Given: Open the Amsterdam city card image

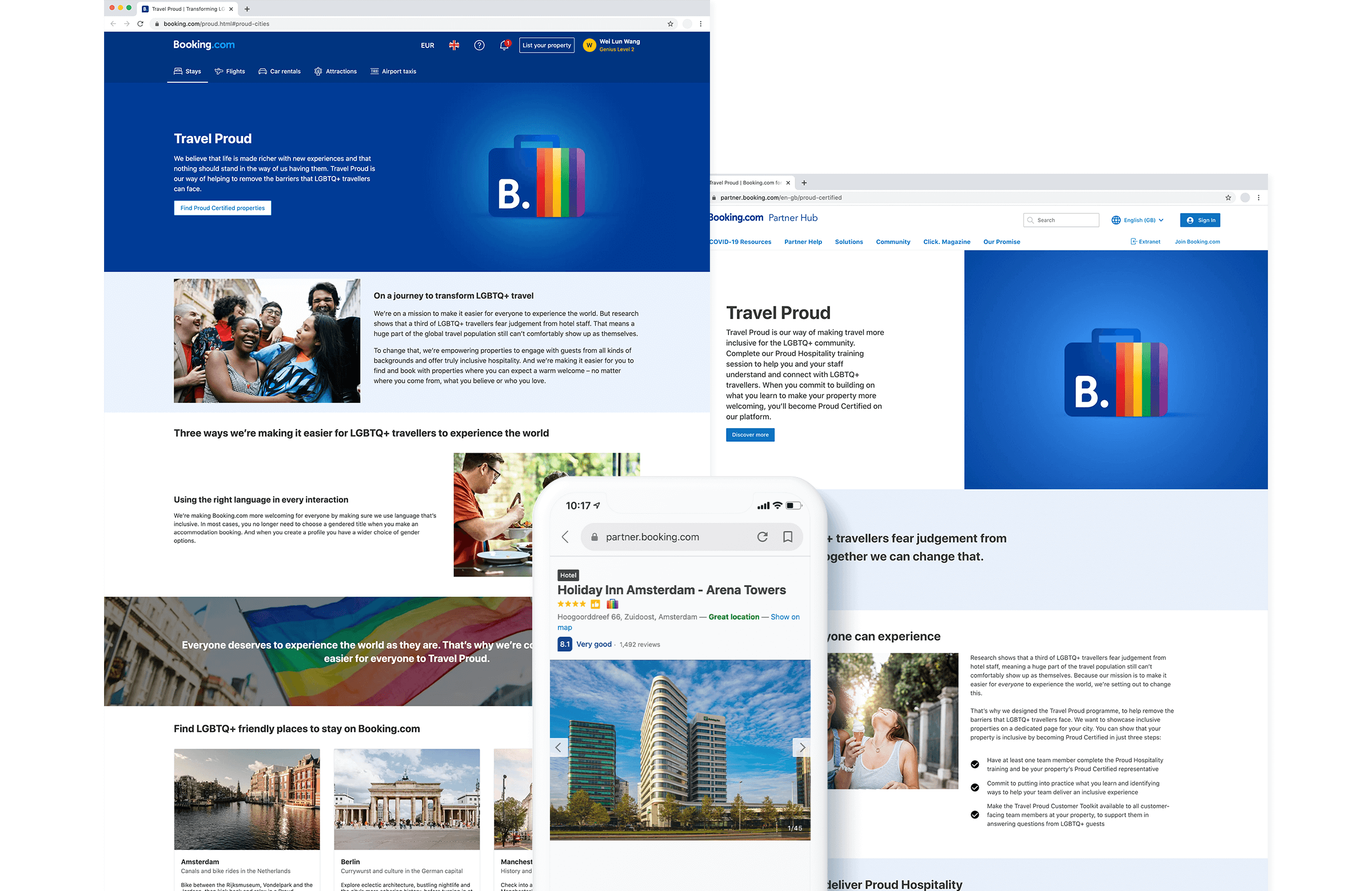Looking at the screenshot, I should pos(247,799).
